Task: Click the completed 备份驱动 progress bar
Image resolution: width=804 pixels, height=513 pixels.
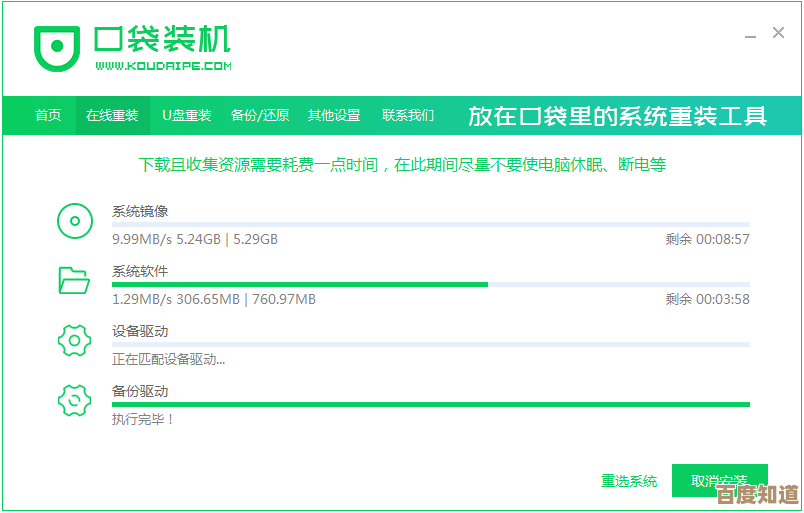Action: tap(430, 404)
